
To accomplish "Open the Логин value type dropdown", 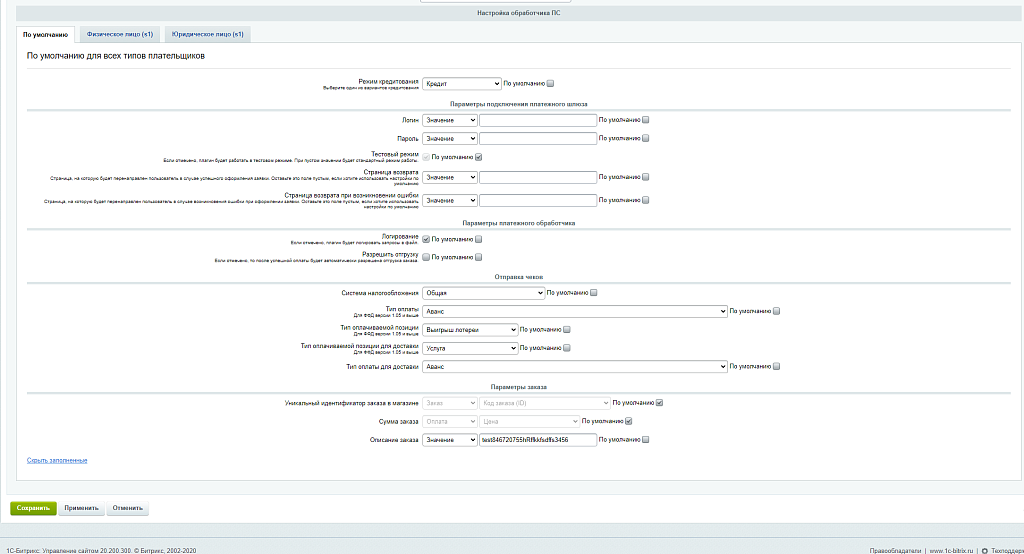I will coord(450,120).
